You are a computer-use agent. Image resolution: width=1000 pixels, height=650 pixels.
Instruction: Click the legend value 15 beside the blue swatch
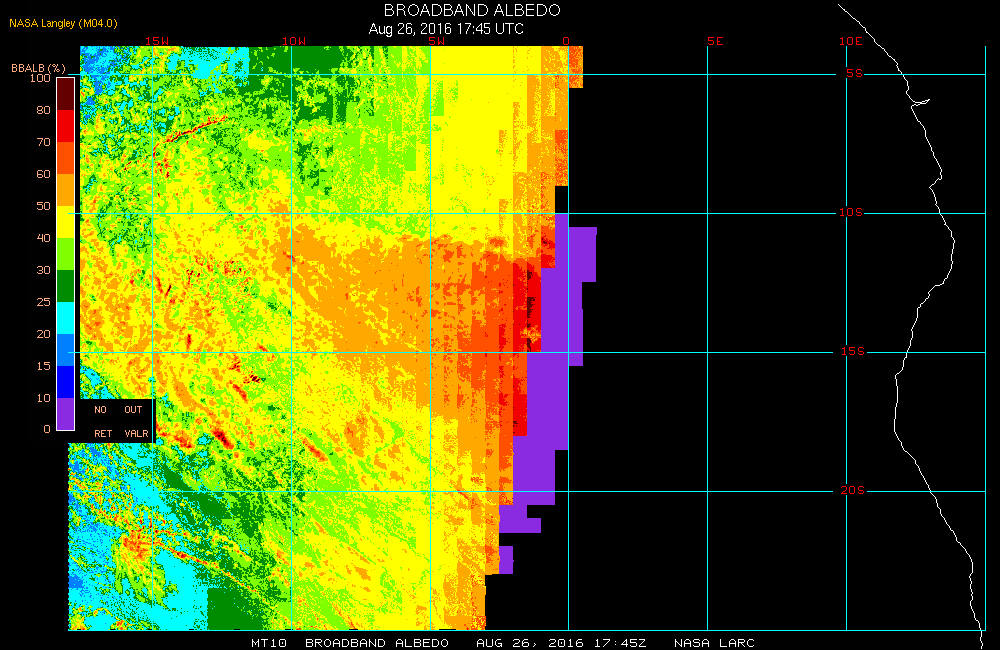(x=43, y=366)
